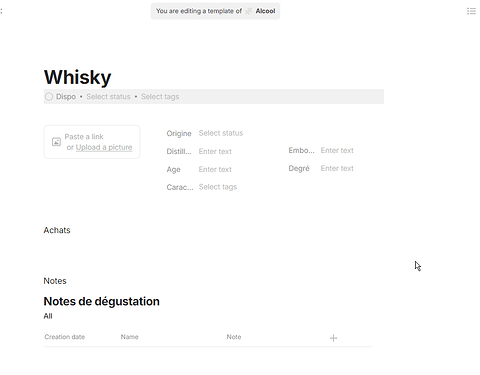Screen dimensions: 480x375
Task: Open Select tags dropdown in header row
Action: point(160,97)
